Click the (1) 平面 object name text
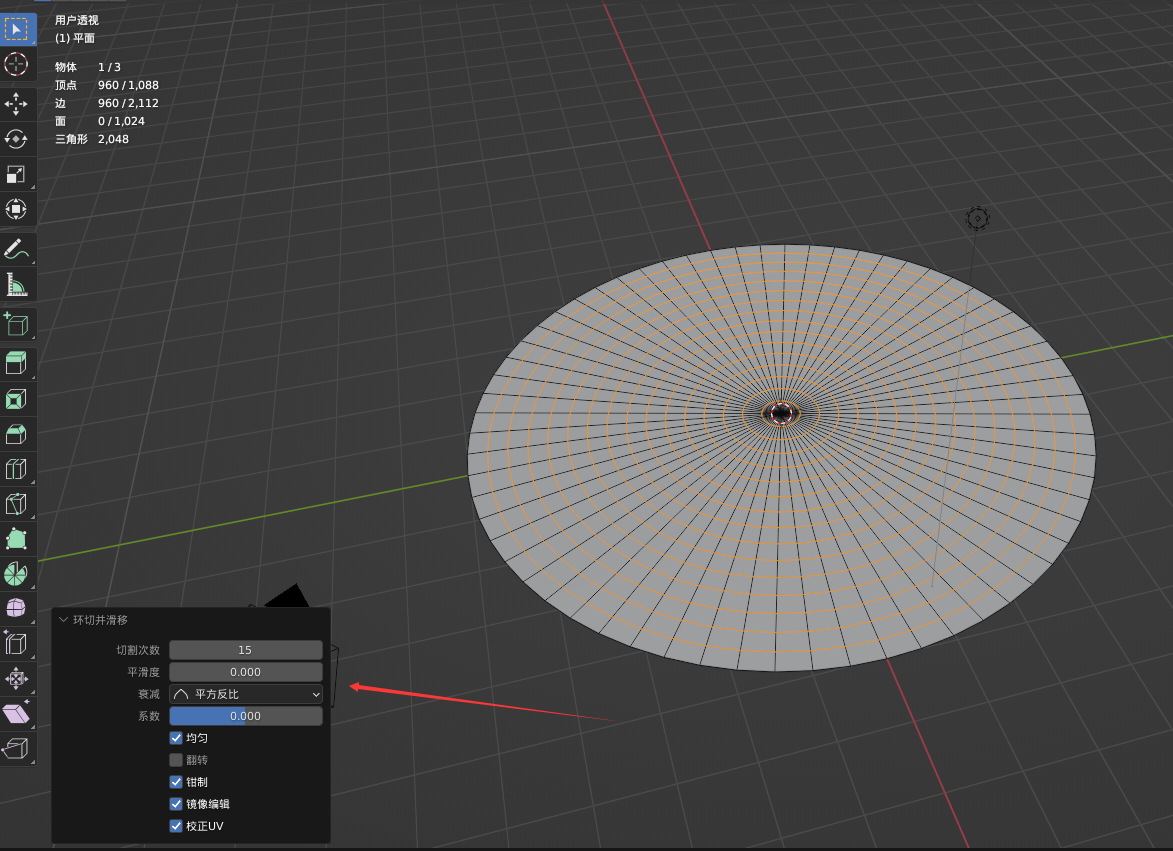Image resolution: width=1173 pixels, height=851 pixels. click(x=75, y=38)
